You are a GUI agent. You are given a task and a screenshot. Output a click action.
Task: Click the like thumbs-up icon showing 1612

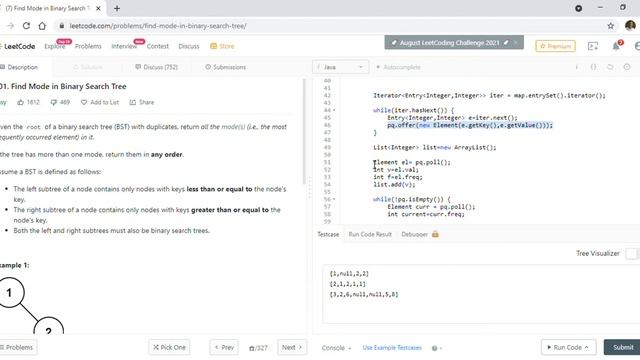[21, 102]
